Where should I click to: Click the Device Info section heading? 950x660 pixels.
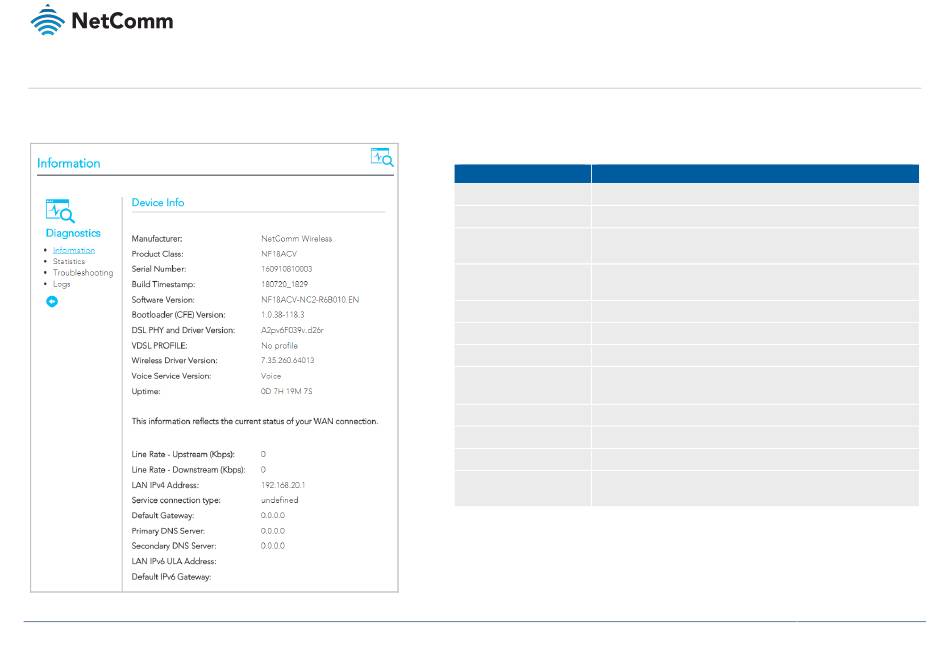pyautogui.click(x=158, y=202)
